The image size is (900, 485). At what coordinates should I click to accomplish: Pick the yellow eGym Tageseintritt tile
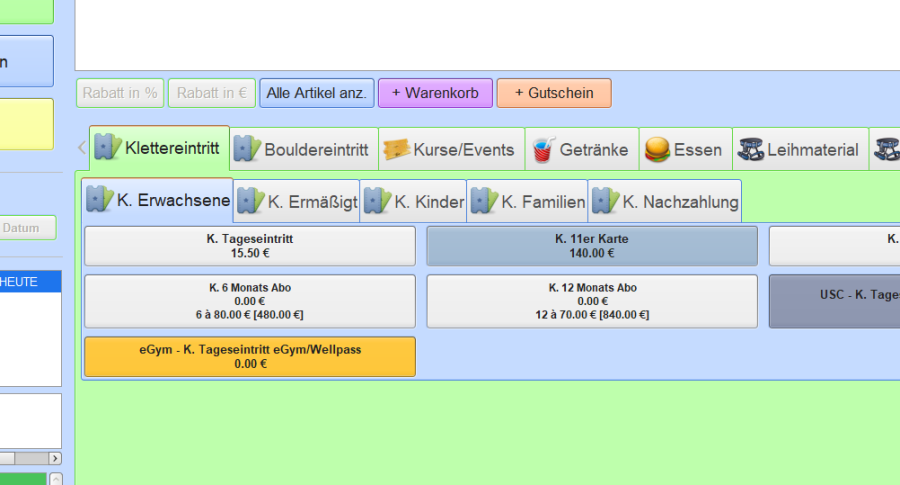point(250,357)
